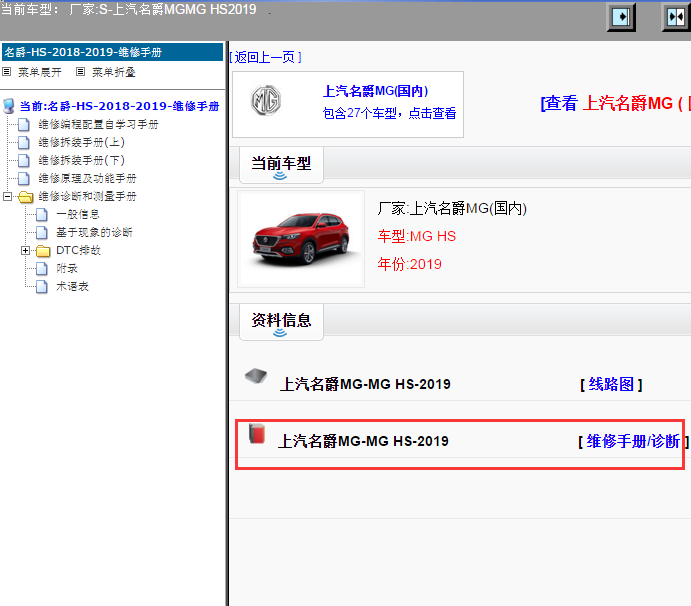Click the computer icon beside 当前:名爵-HS-2018-2019-维修手册
The image size is (691, 606).
click(x=8, y=106)
